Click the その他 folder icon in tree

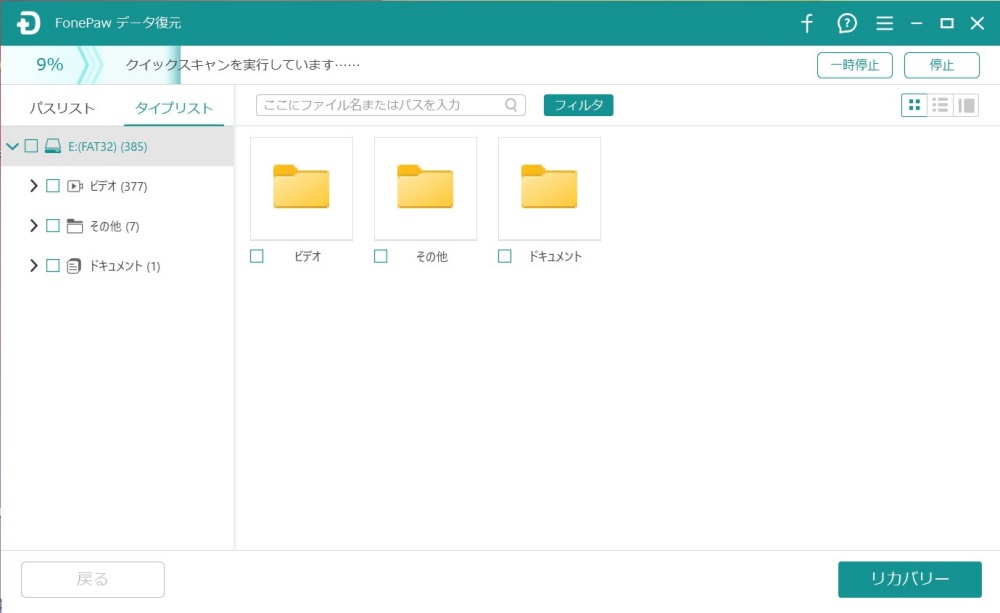pos(75,226)
